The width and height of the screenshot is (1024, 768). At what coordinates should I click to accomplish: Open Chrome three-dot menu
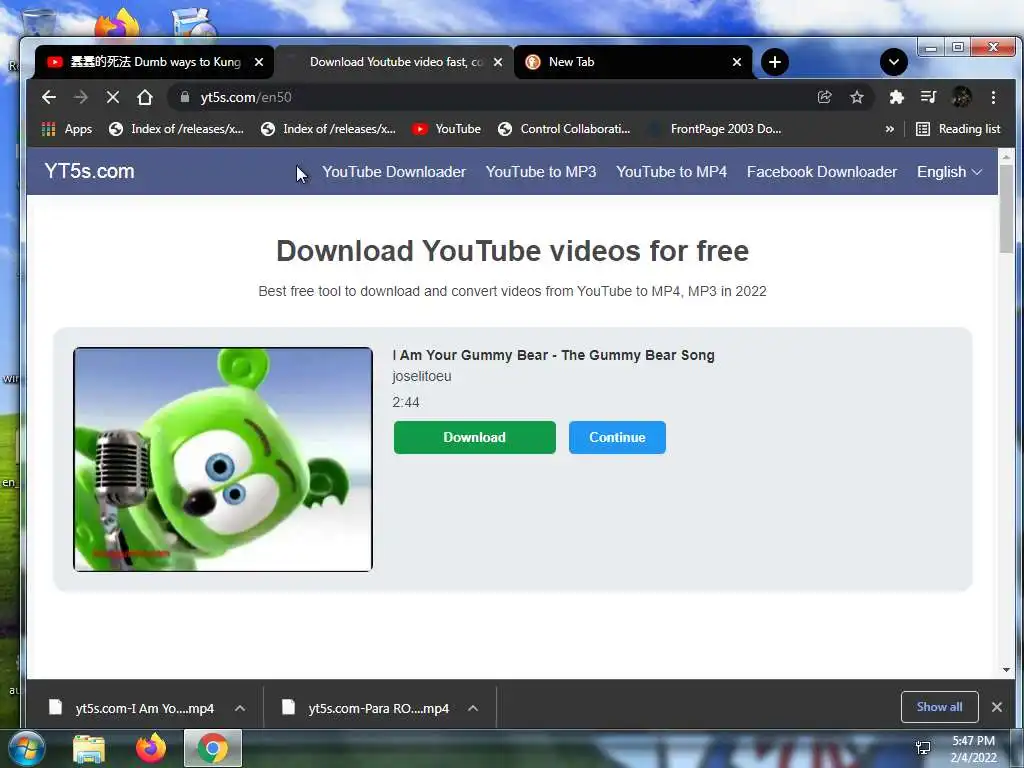[x=993, y=97]
